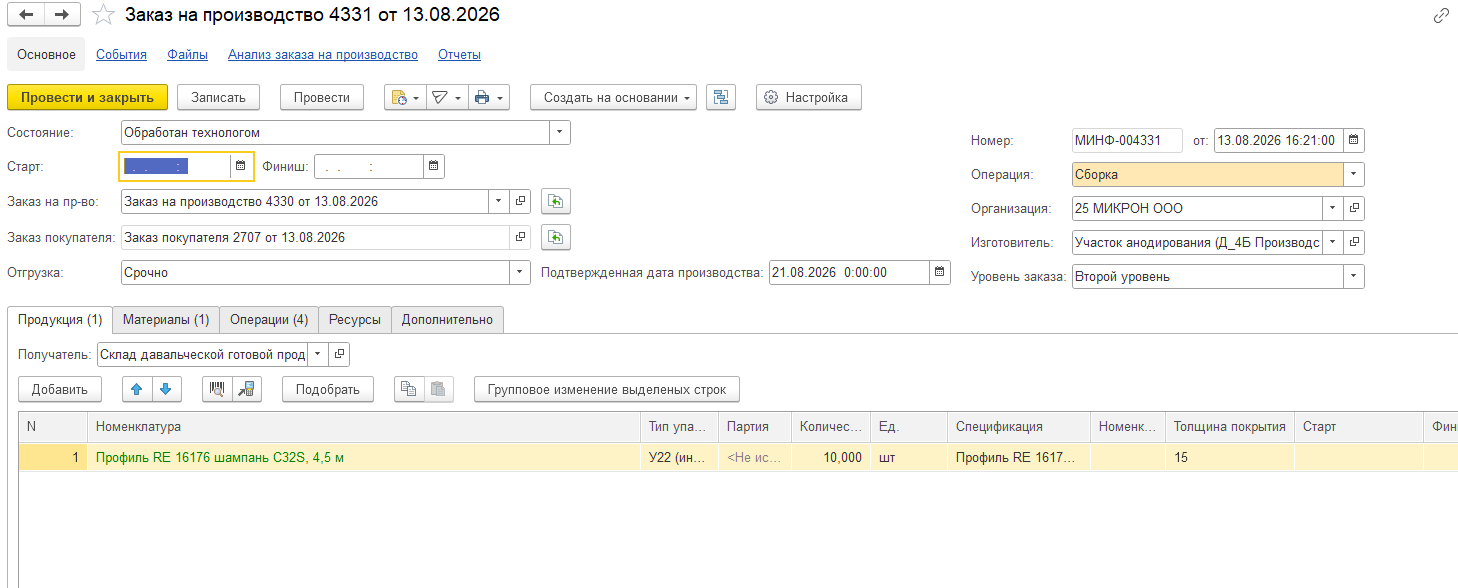Screen dimensions: 1458x588
Task: Search by barcode icon
Action: 217,389
